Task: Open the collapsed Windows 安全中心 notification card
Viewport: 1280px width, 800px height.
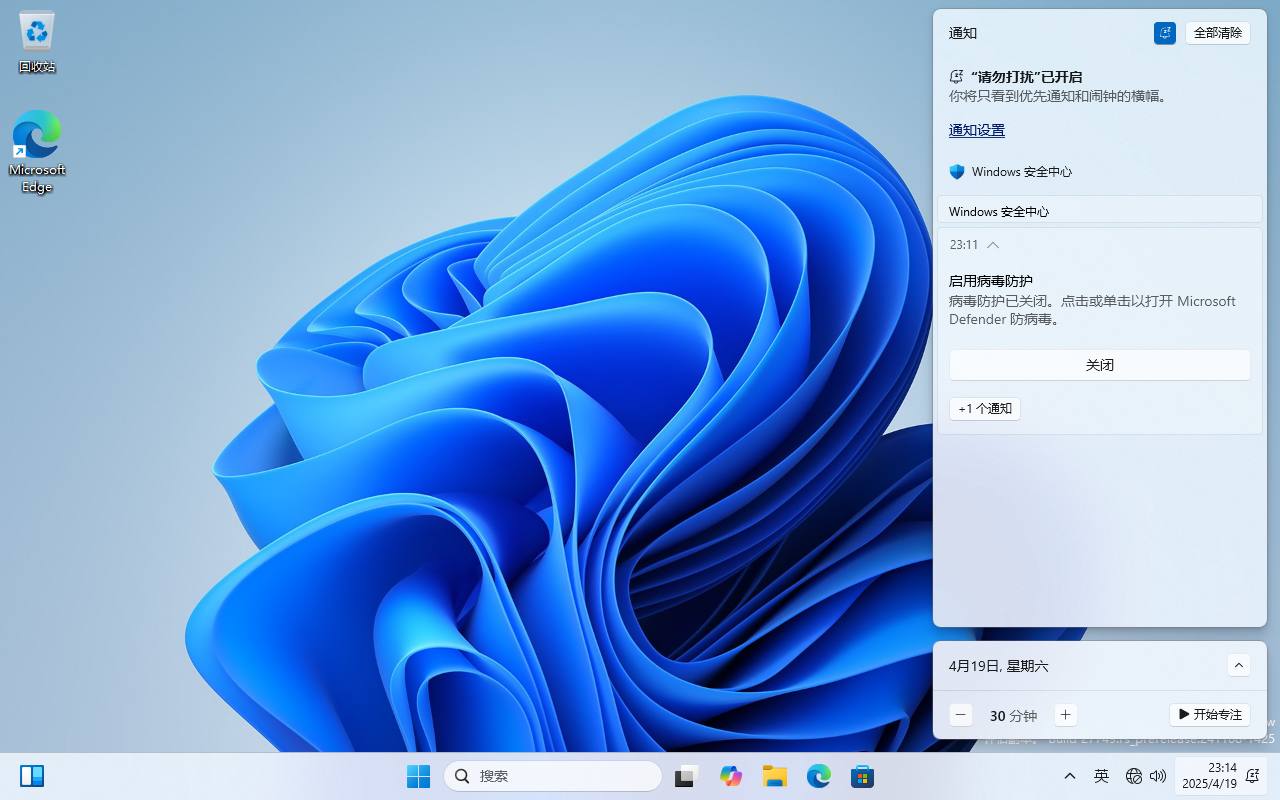Action: [1100, 210]
